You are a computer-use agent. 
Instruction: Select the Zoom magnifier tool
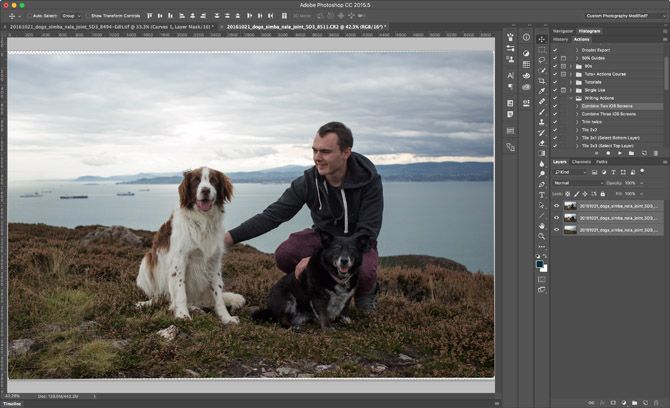pos(541,236)
